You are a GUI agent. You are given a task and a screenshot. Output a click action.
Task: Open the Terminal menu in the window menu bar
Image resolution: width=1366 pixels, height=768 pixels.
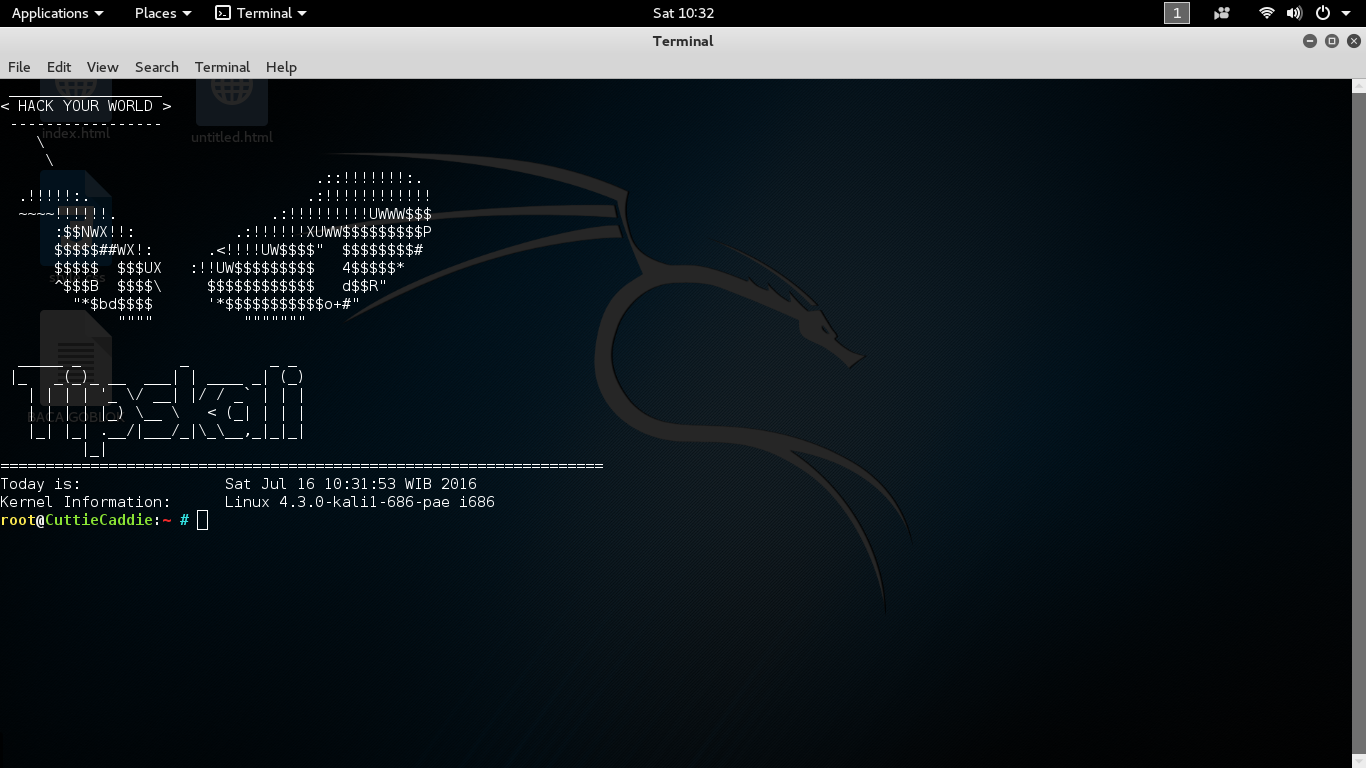pos(222,67)
